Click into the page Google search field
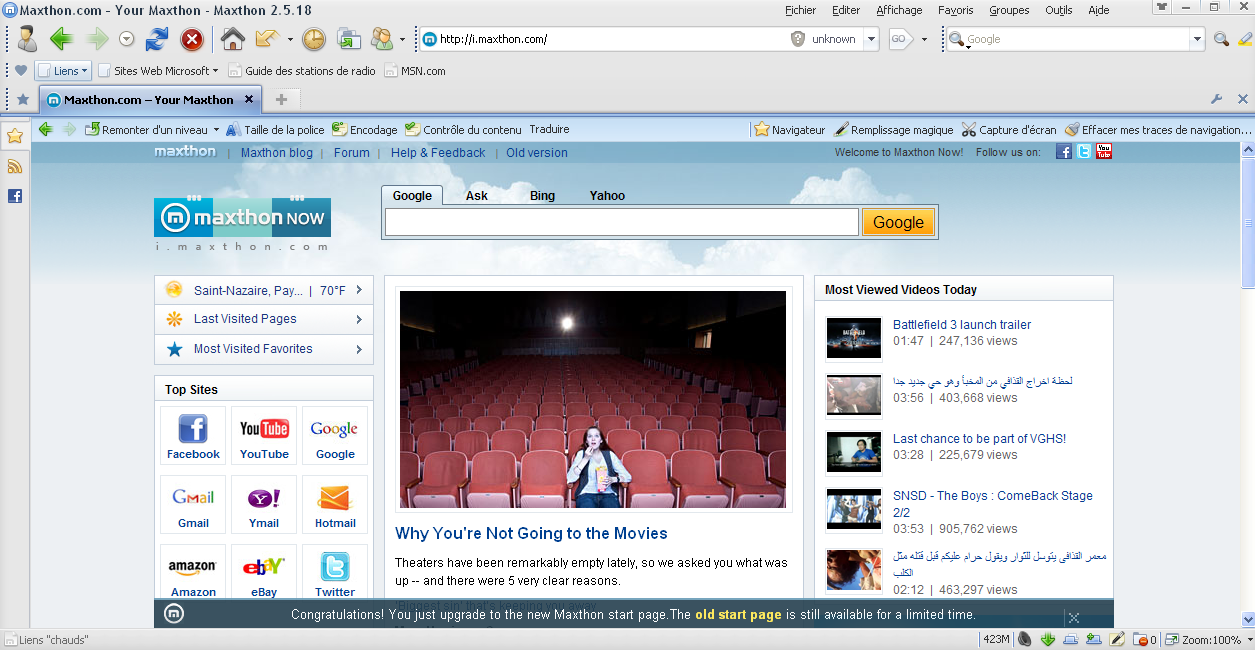This screenshot has height=650, width=1255. [622, 222]
